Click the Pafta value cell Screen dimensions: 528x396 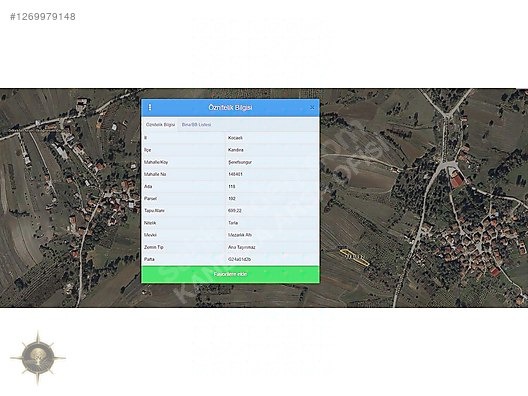click(x=271, y=259)
